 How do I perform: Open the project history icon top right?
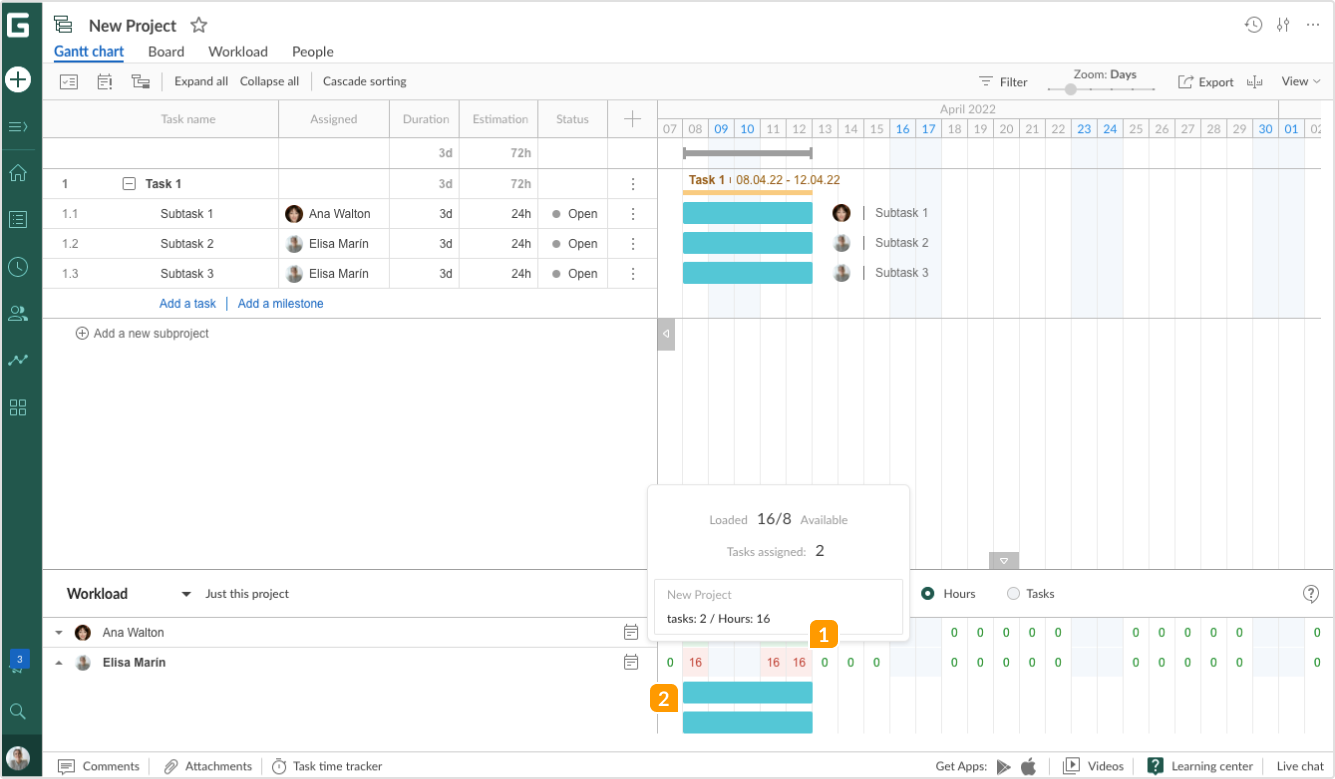1254,24
